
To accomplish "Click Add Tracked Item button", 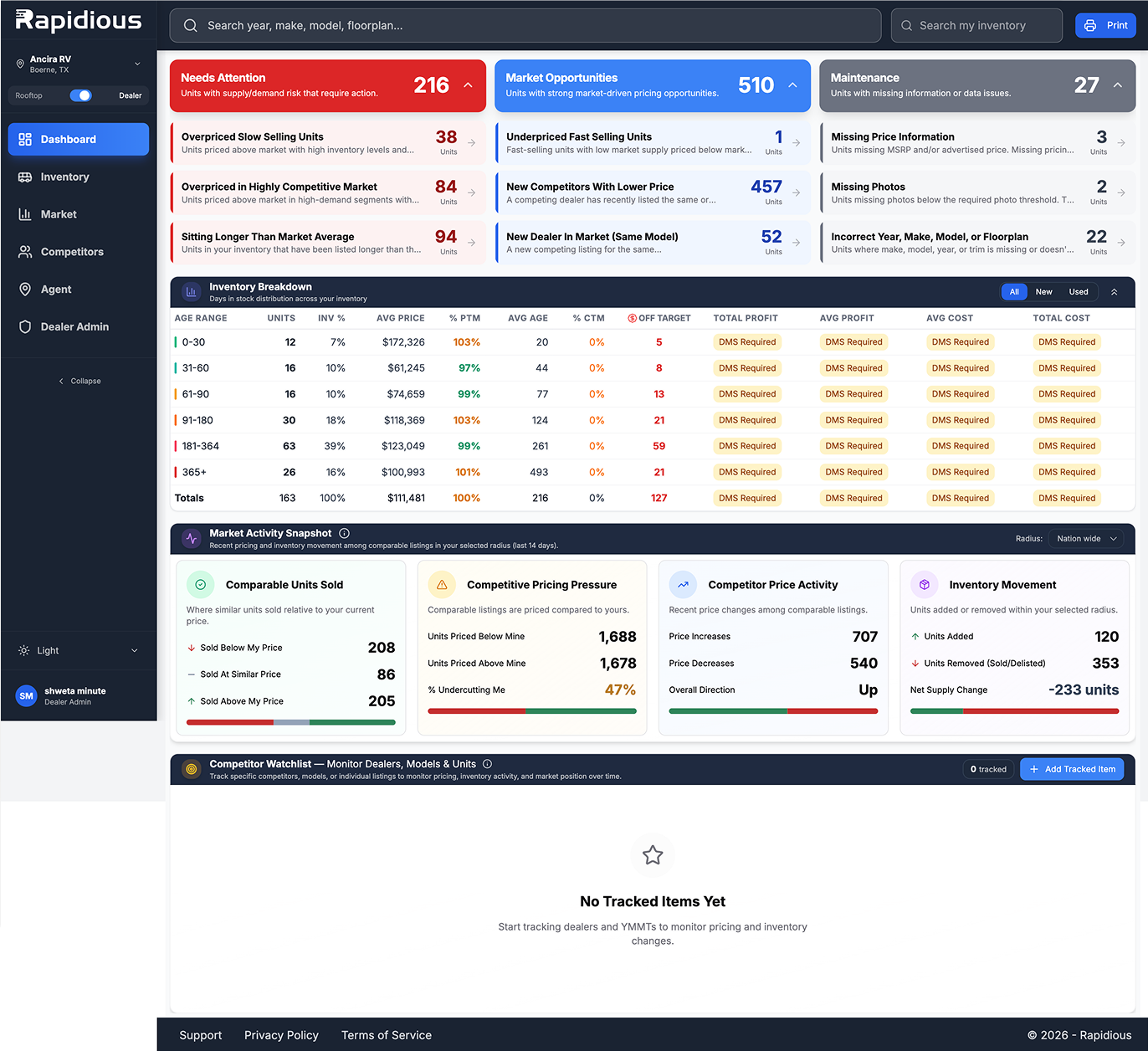I will (1072, 769).
